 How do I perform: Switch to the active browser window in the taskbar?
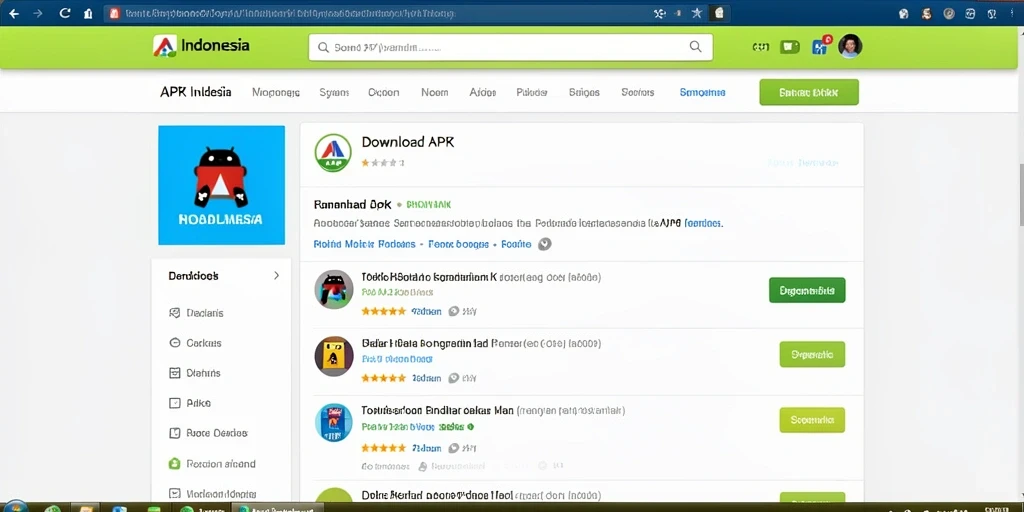(x=277, y=507)
